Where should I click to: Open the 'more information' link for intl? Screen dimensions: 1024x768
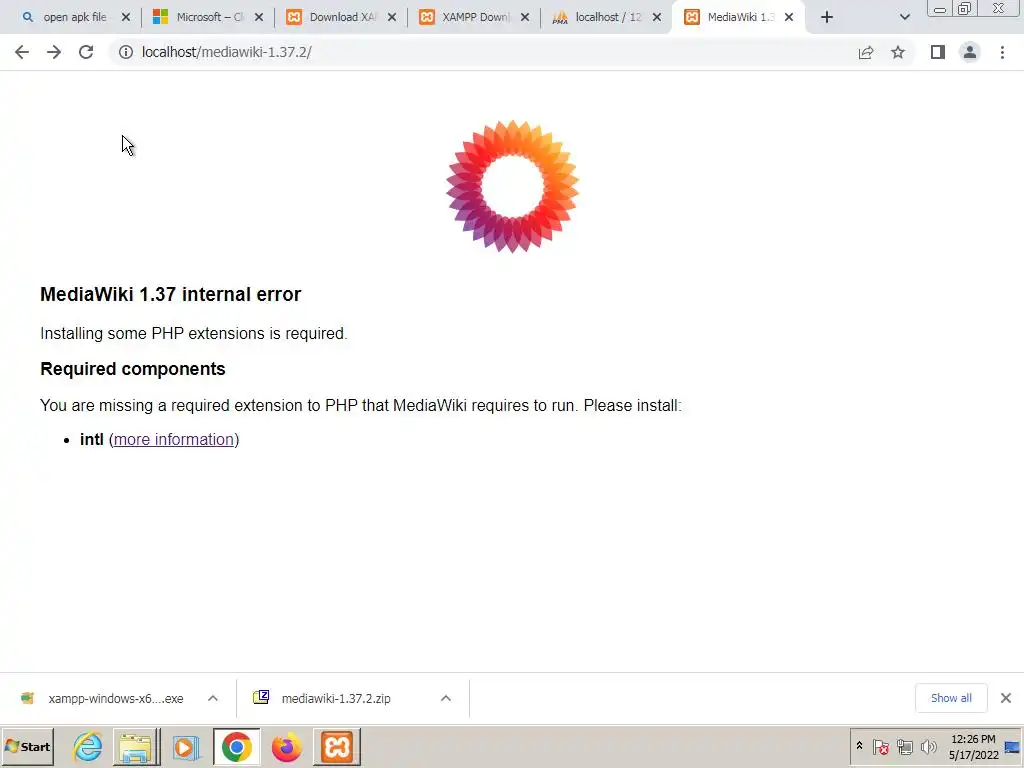(x=174, y=440)
